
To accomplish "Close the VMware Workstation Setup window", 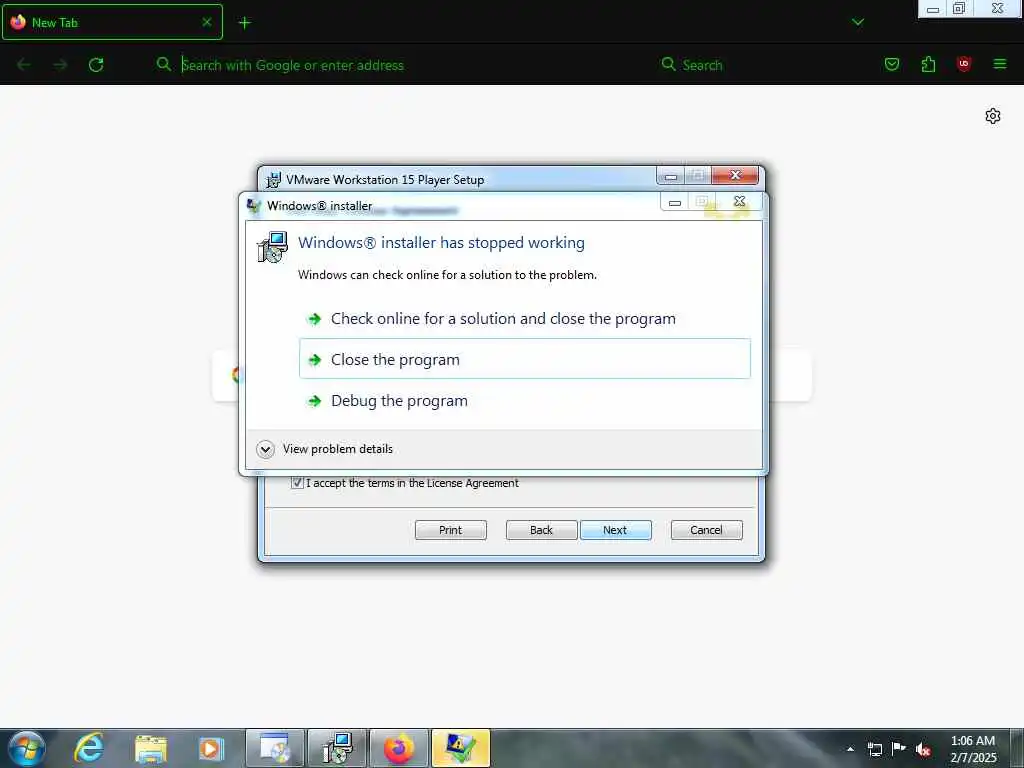I will [735, 176].
